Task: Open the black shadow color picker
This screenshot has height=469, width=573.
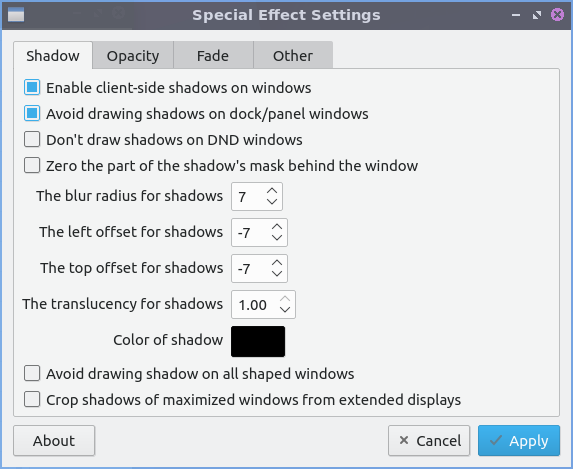Action: tap(258, 341)
